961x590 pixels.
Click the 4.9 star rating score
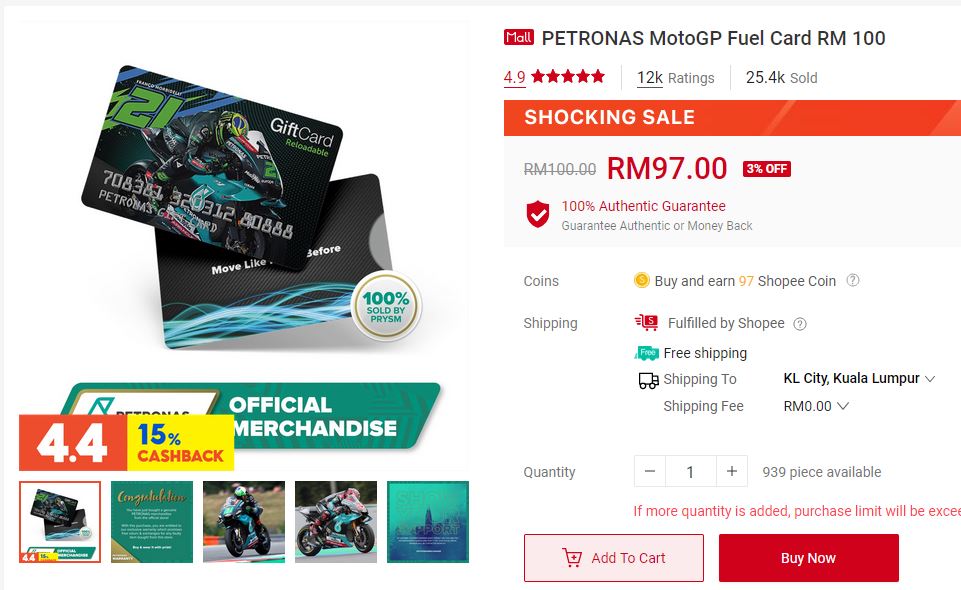coord(514,78)
